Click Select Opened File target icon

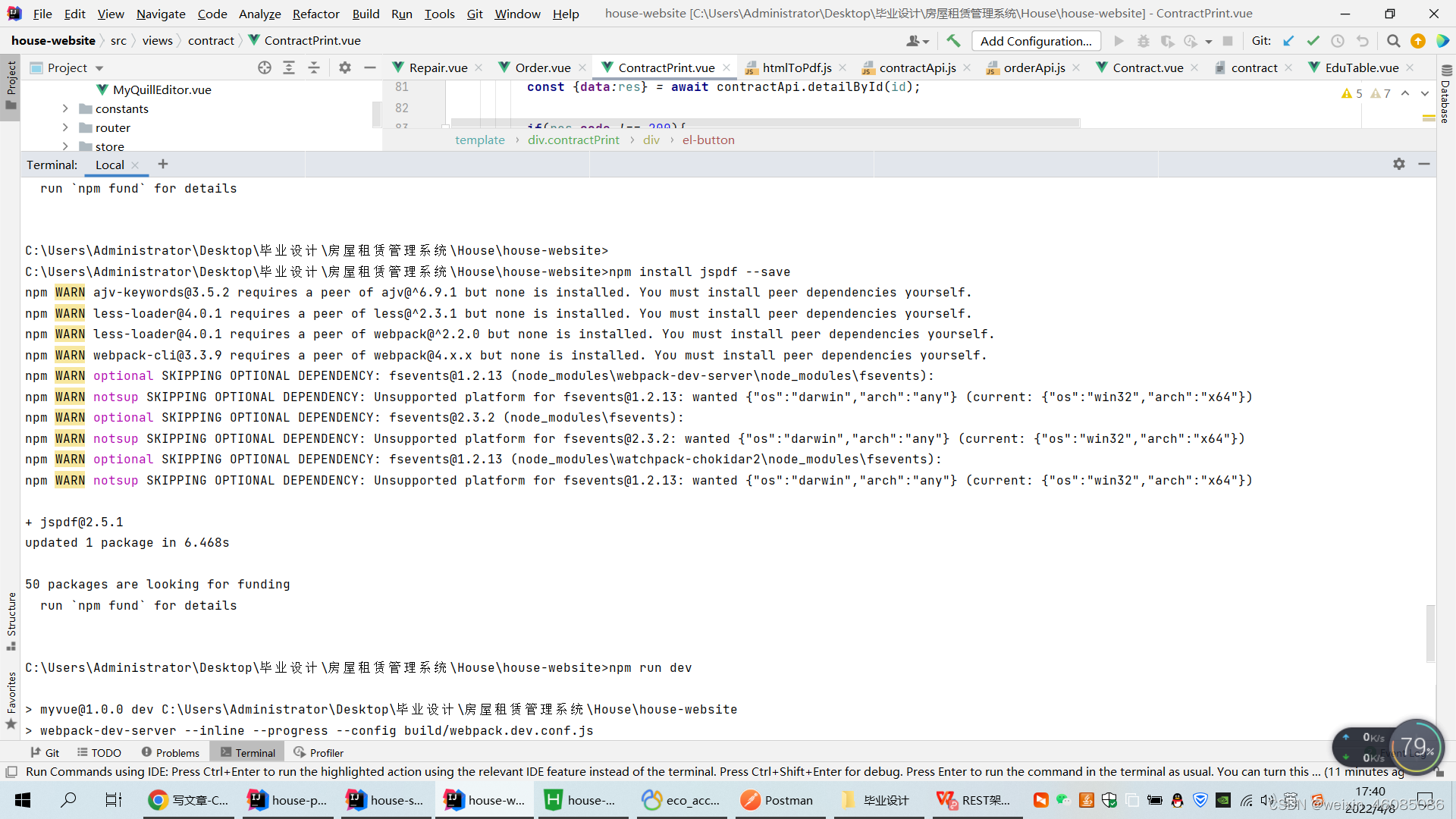coord(264,67)
